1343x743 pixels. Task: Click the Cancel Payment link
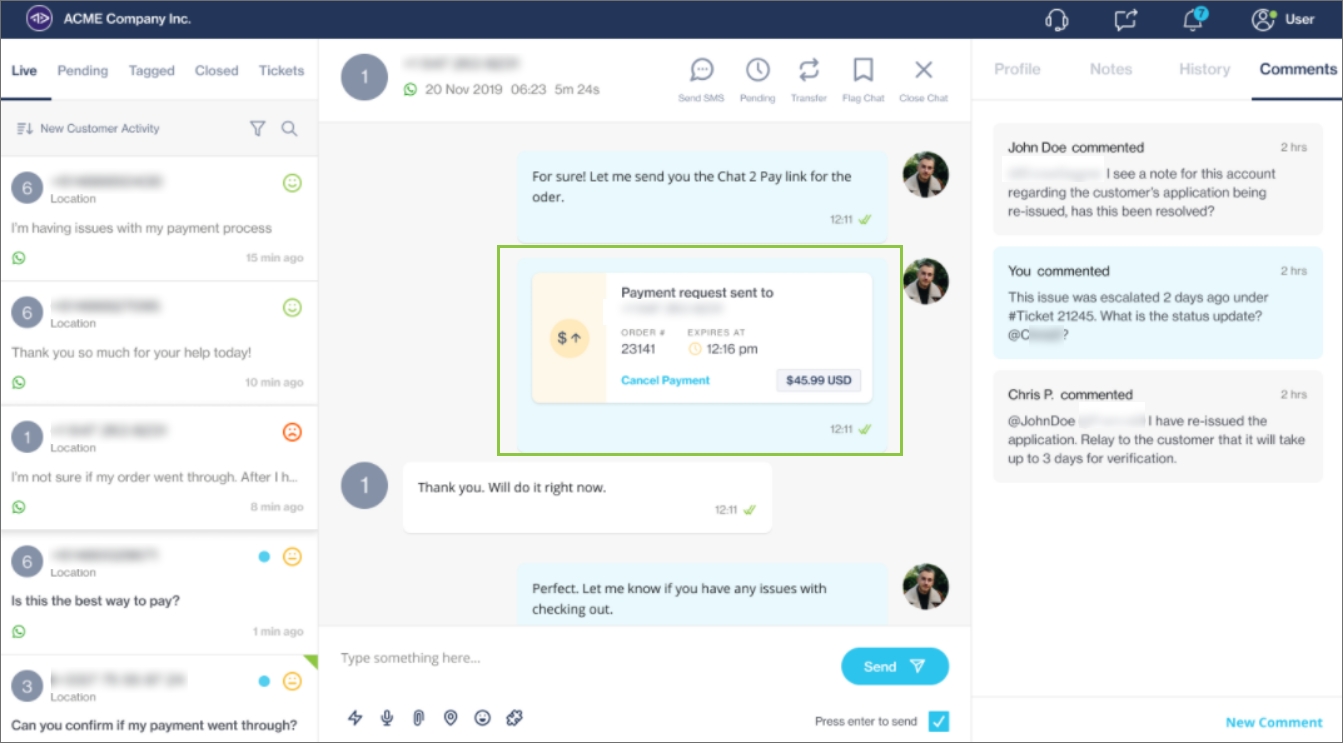pyautogui.click(x=665, y=380)
